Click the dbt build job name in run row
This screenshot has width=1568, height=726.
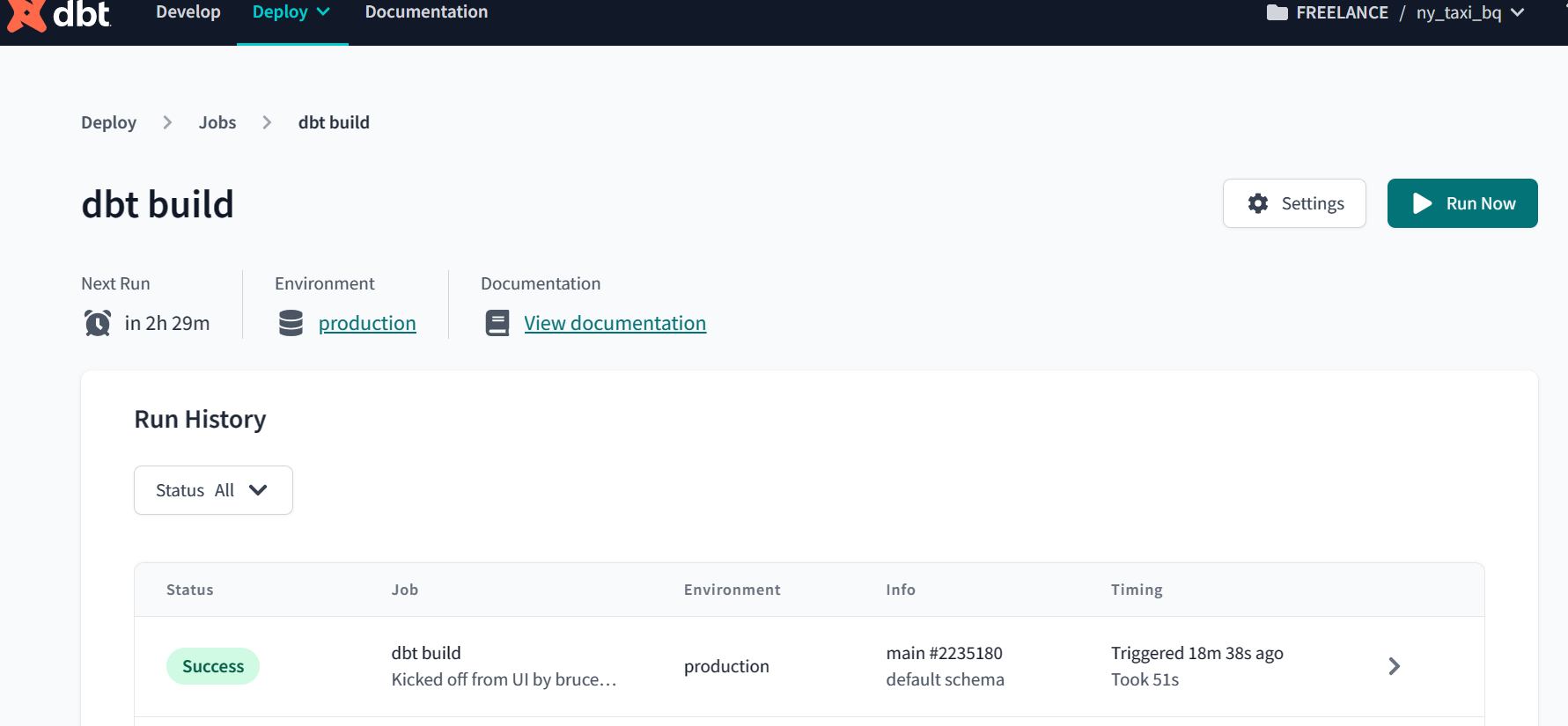(426, 653)
